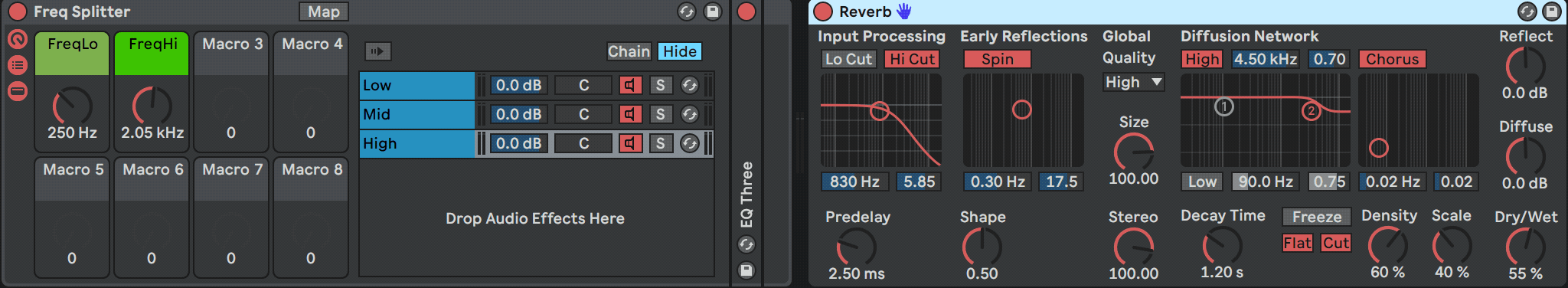Select the High chain
1568x288 pixels.
point(417,143)
